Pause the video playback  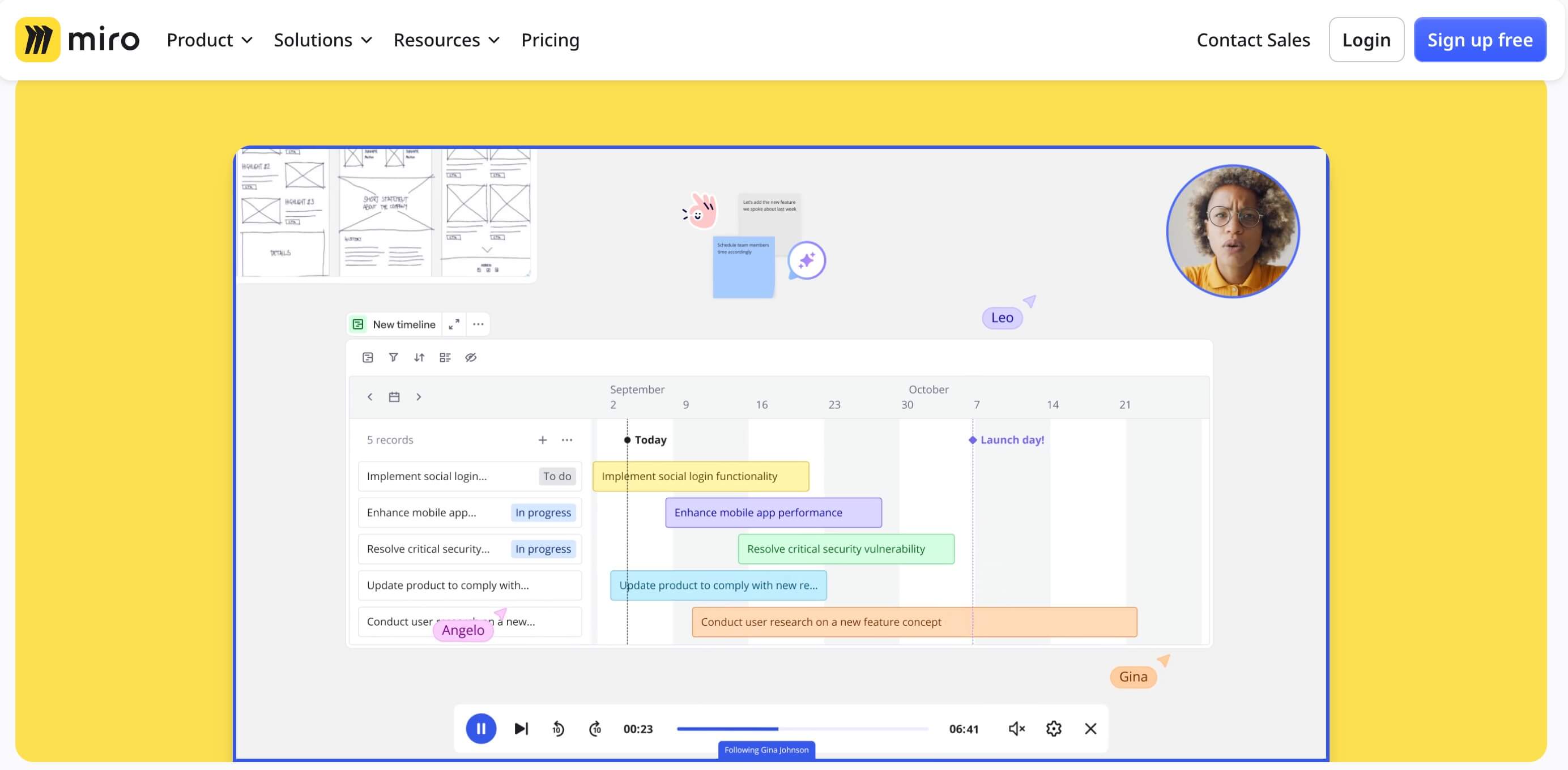pos(481,728)
